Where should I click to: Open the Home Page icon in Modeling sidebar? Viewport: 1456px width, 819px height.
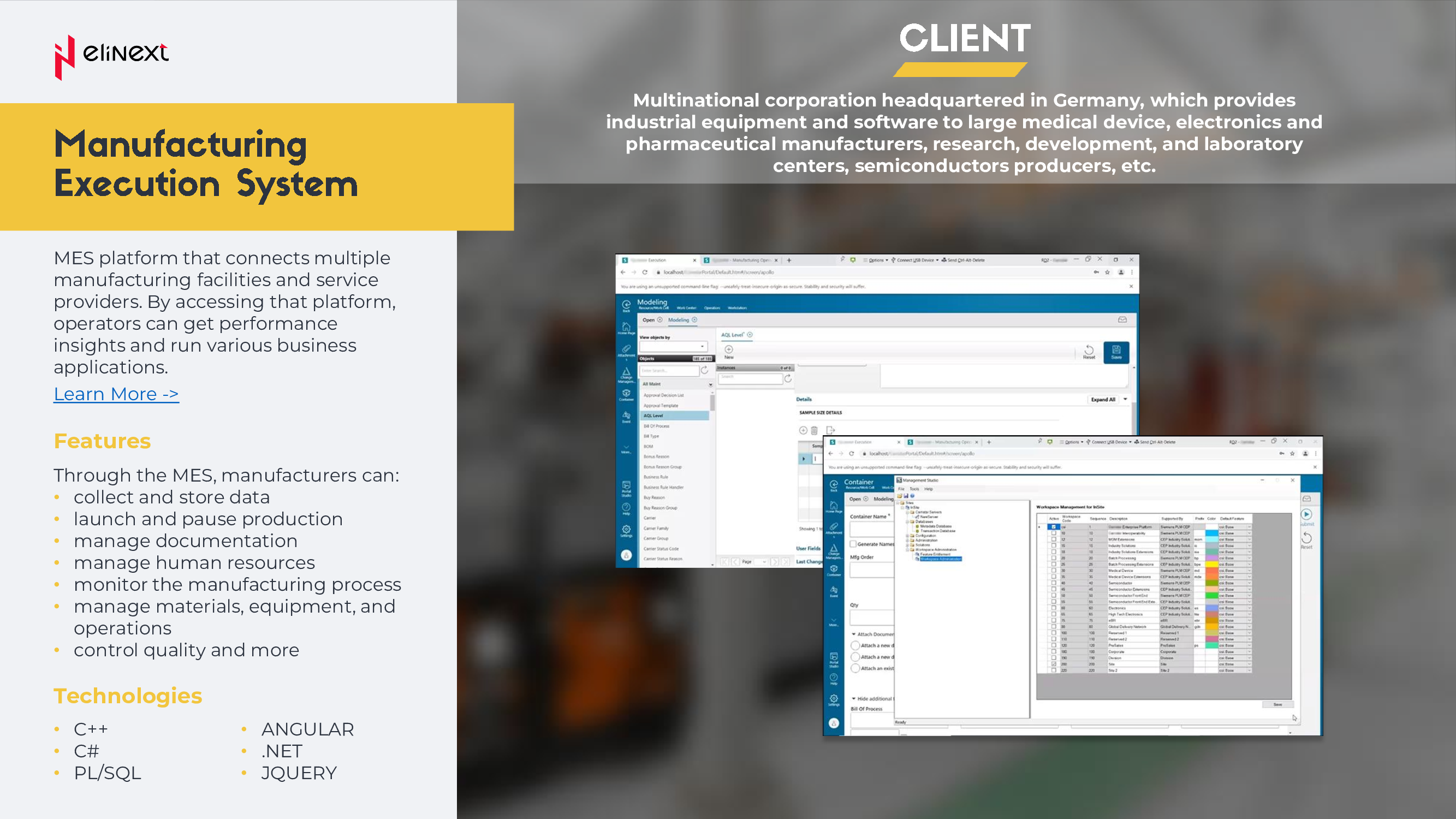point(626,328)
